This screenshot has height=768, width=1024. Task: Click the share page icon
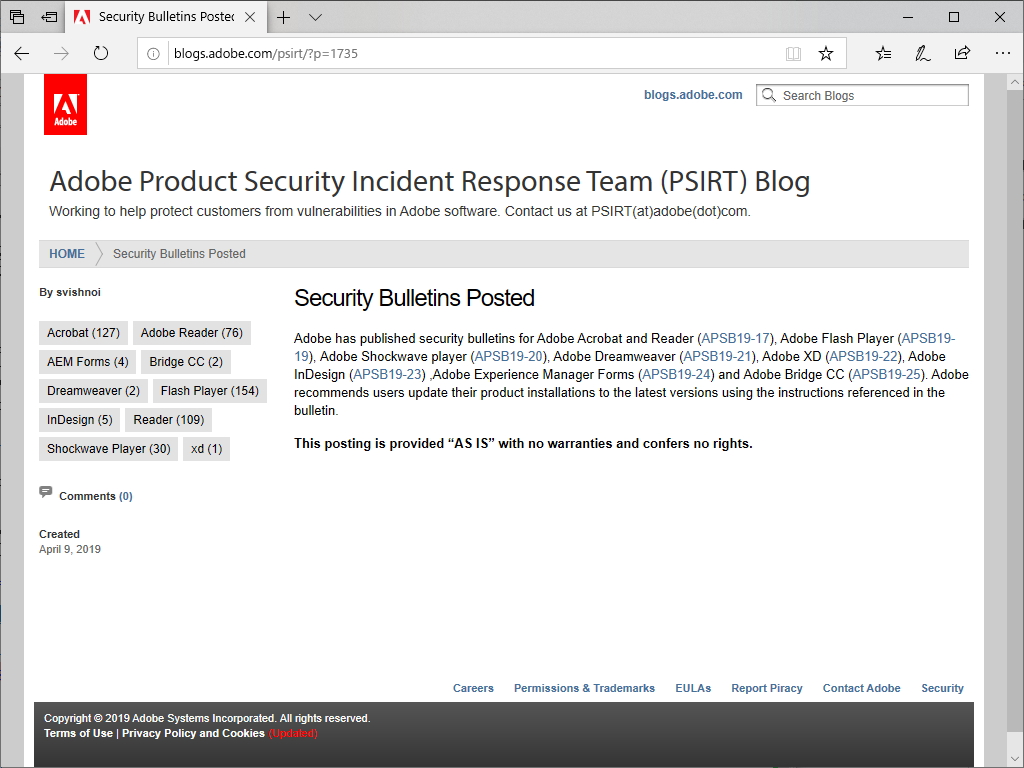pos(962,54)
